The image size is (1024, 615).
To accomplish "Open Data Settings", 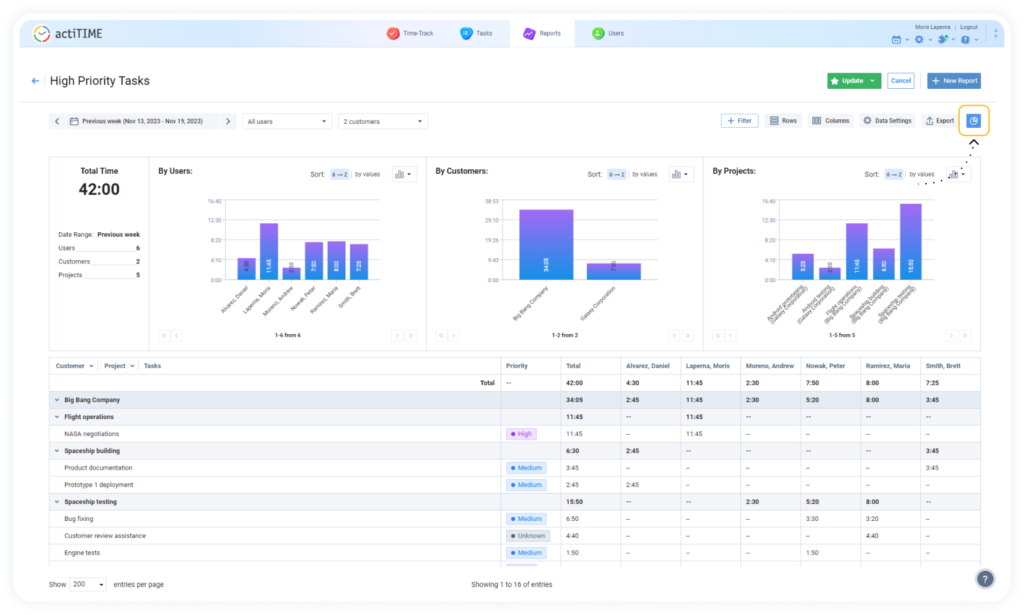I will [x=885, y=120].
